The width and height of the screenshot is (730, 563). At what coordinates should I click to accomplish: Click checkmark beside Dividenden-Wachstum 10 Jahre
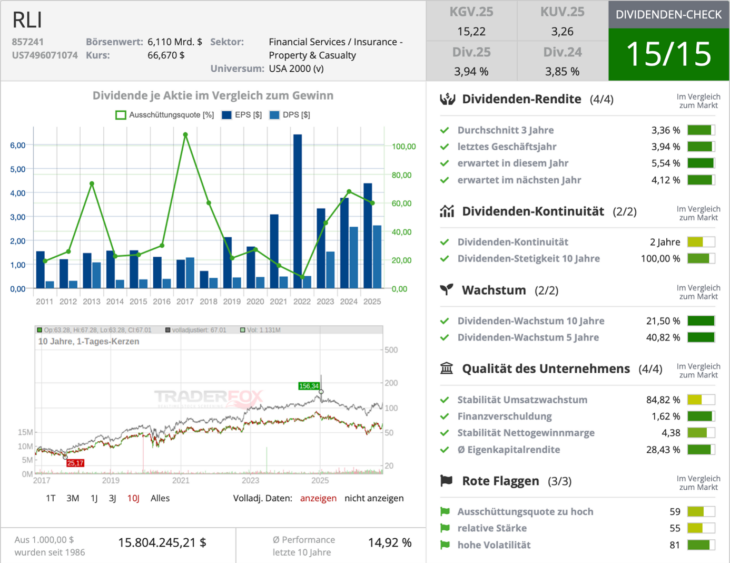[x=445, y=321]
